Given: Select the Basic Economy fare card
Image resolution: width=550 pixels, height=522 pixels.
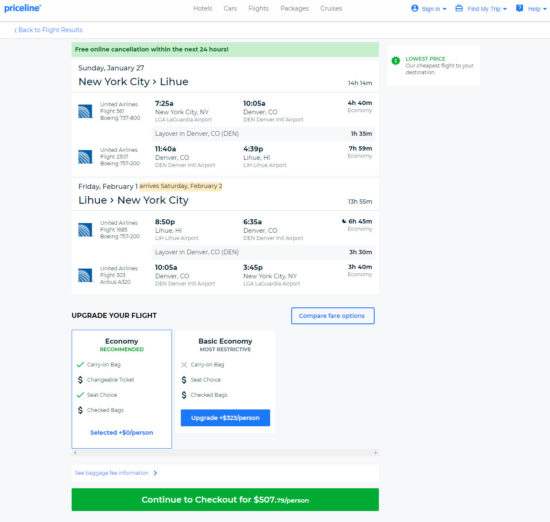Looking at the screenshot, I should pyautogui.click(x=225, y=381).
